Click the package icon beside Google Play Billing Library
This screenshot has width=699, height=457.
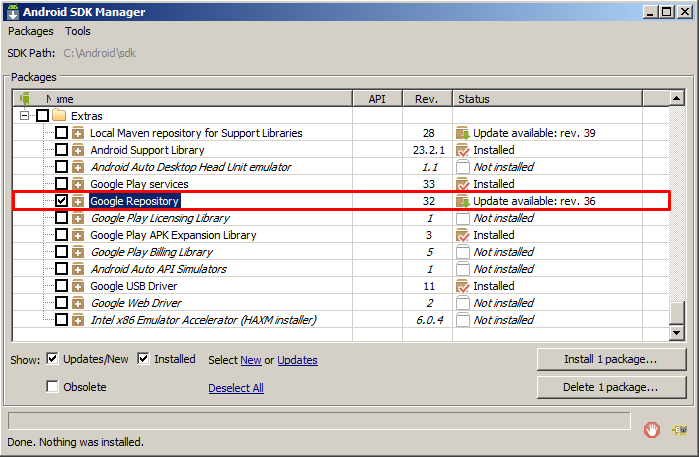78,252
